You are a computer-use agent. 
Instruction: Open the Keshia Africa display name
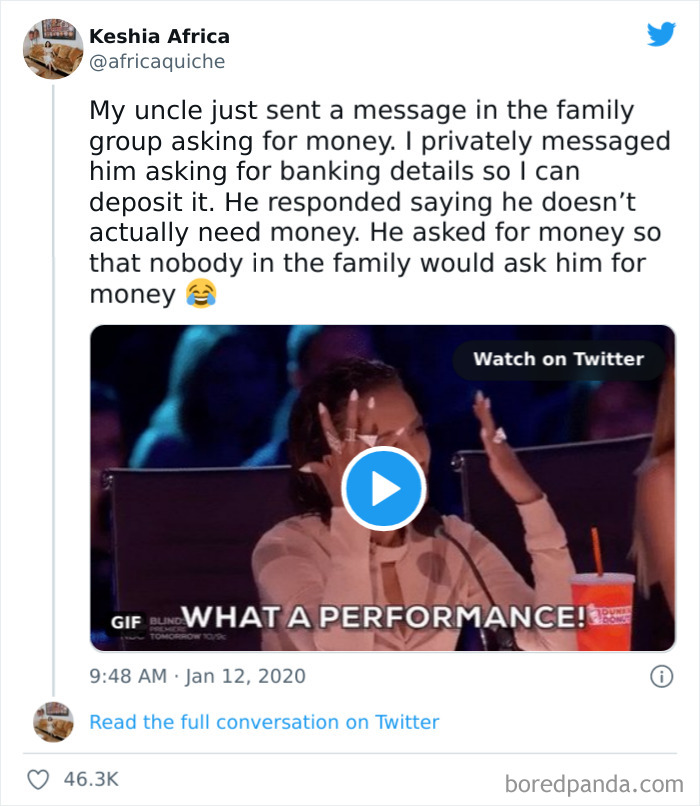(x=159, y=36)
